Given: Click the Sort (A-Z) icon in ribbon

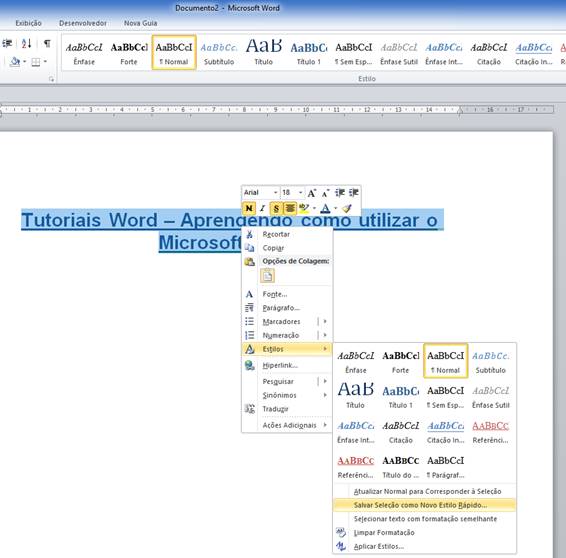Looking at the screenshot, I should pos(26,44).
